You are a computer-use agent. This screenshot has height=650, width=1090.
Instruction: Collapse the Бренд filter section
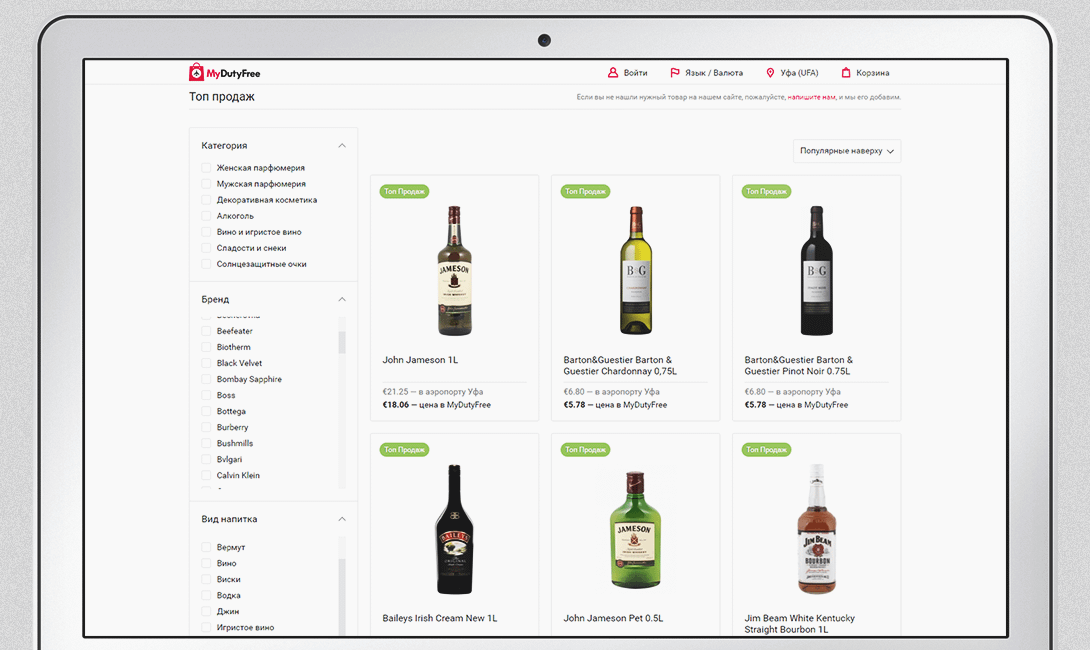(341, 299)
